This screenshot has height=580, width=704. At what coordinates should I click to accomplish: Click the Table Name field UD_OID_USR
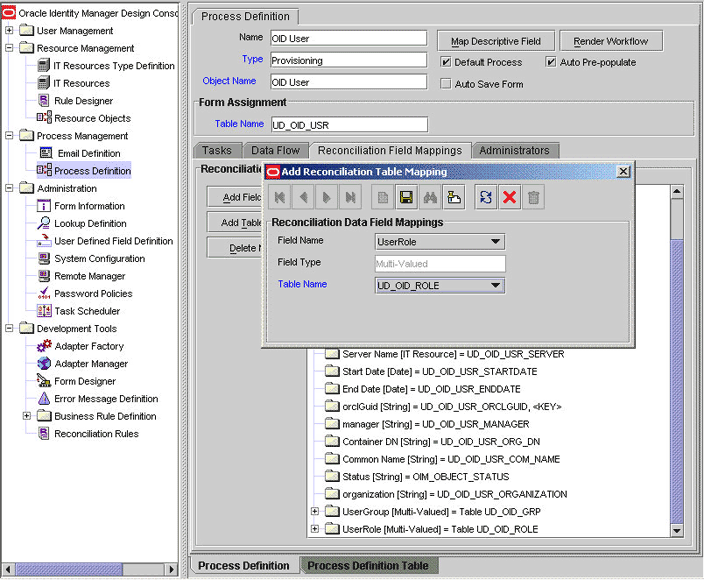pyautogui.click(x=349, y=125)
